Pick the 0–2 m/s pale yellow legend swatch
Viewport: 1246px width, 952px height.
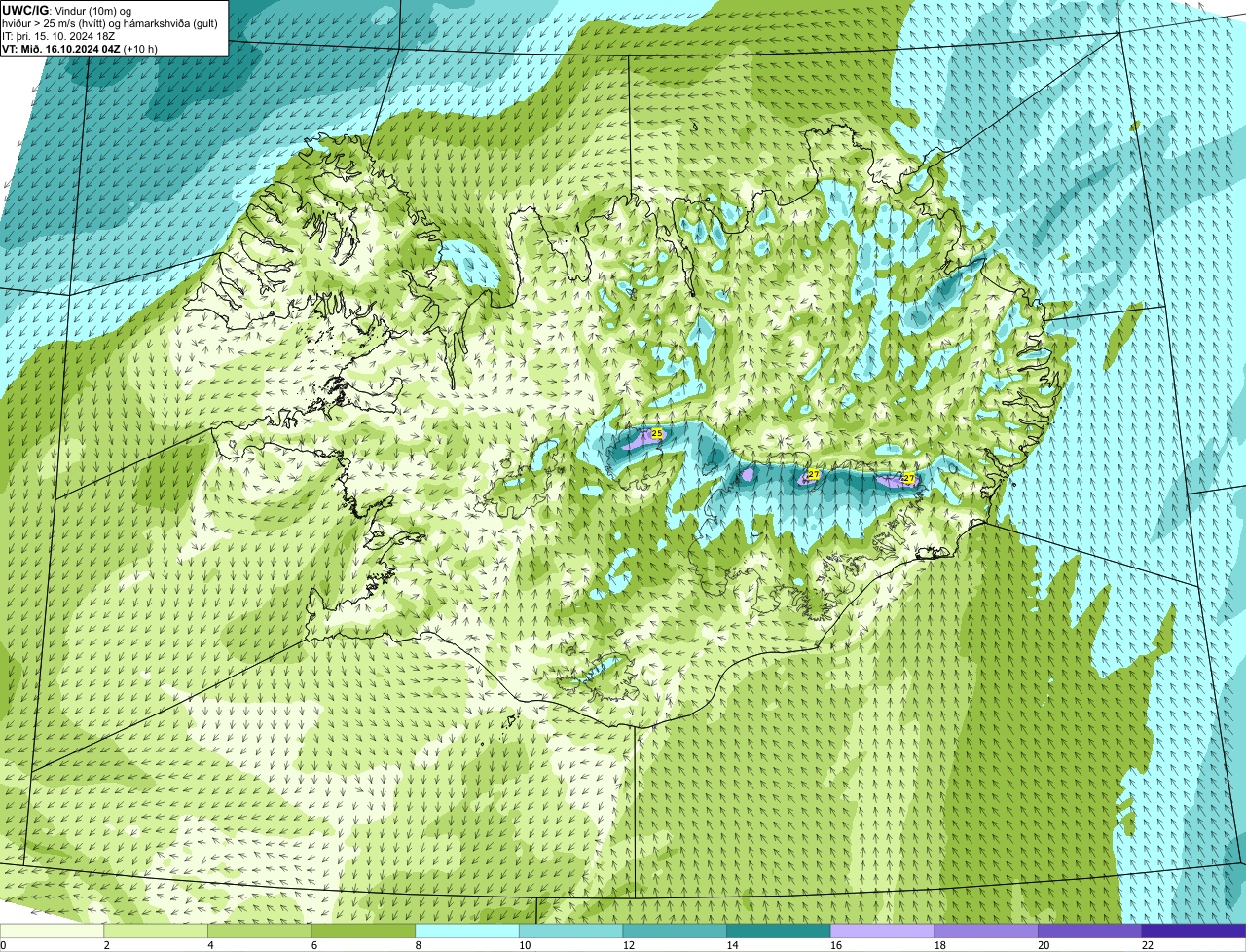coord(52,931)
